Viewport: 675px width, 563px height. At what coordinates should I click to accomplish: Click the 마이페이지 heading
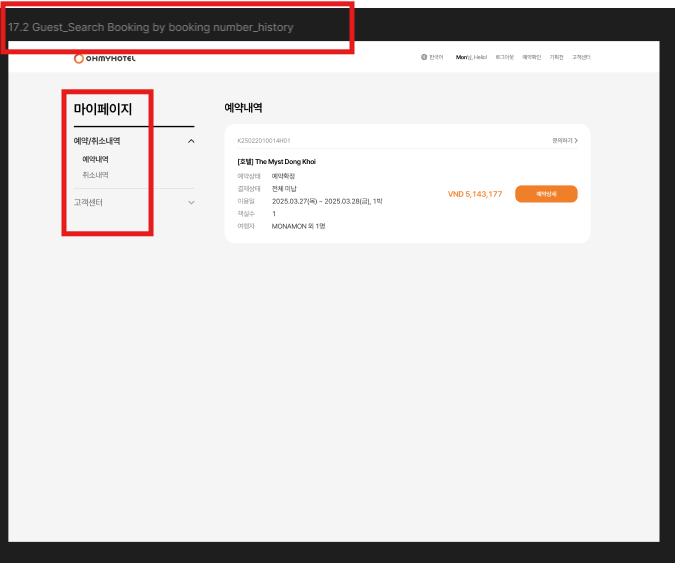pos(103,109)
